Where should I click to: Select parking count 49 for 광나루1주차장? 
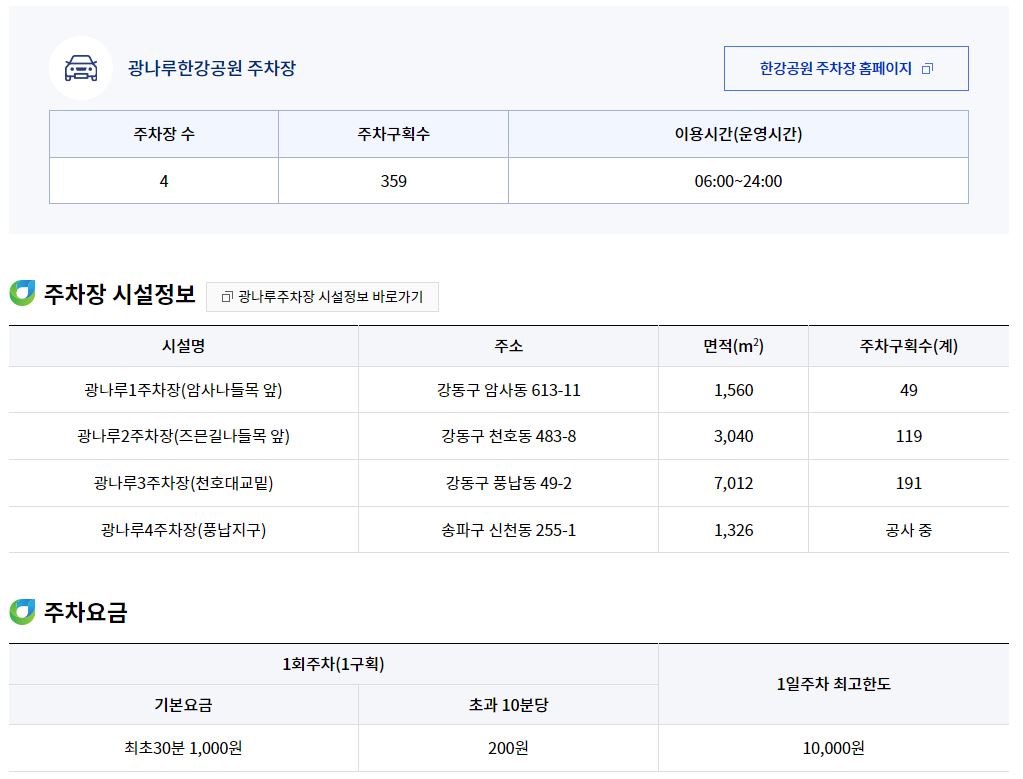909,390
